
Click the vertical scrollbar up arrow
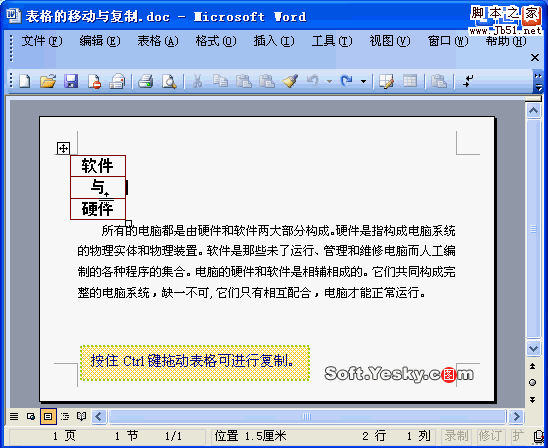pos(533,111)
